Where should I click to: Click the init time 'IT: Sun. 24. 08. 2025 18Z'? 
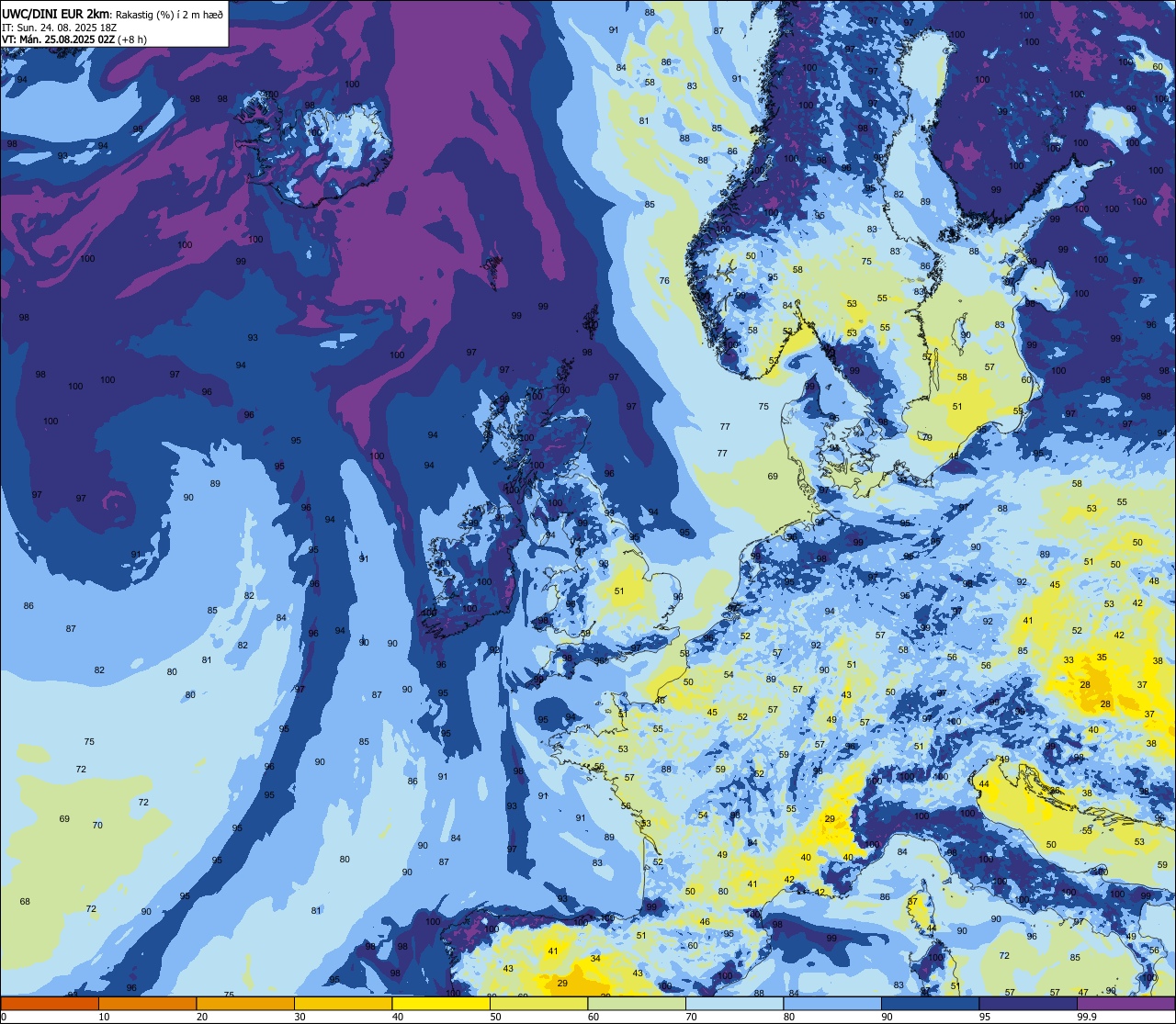[x=60, y=27]
